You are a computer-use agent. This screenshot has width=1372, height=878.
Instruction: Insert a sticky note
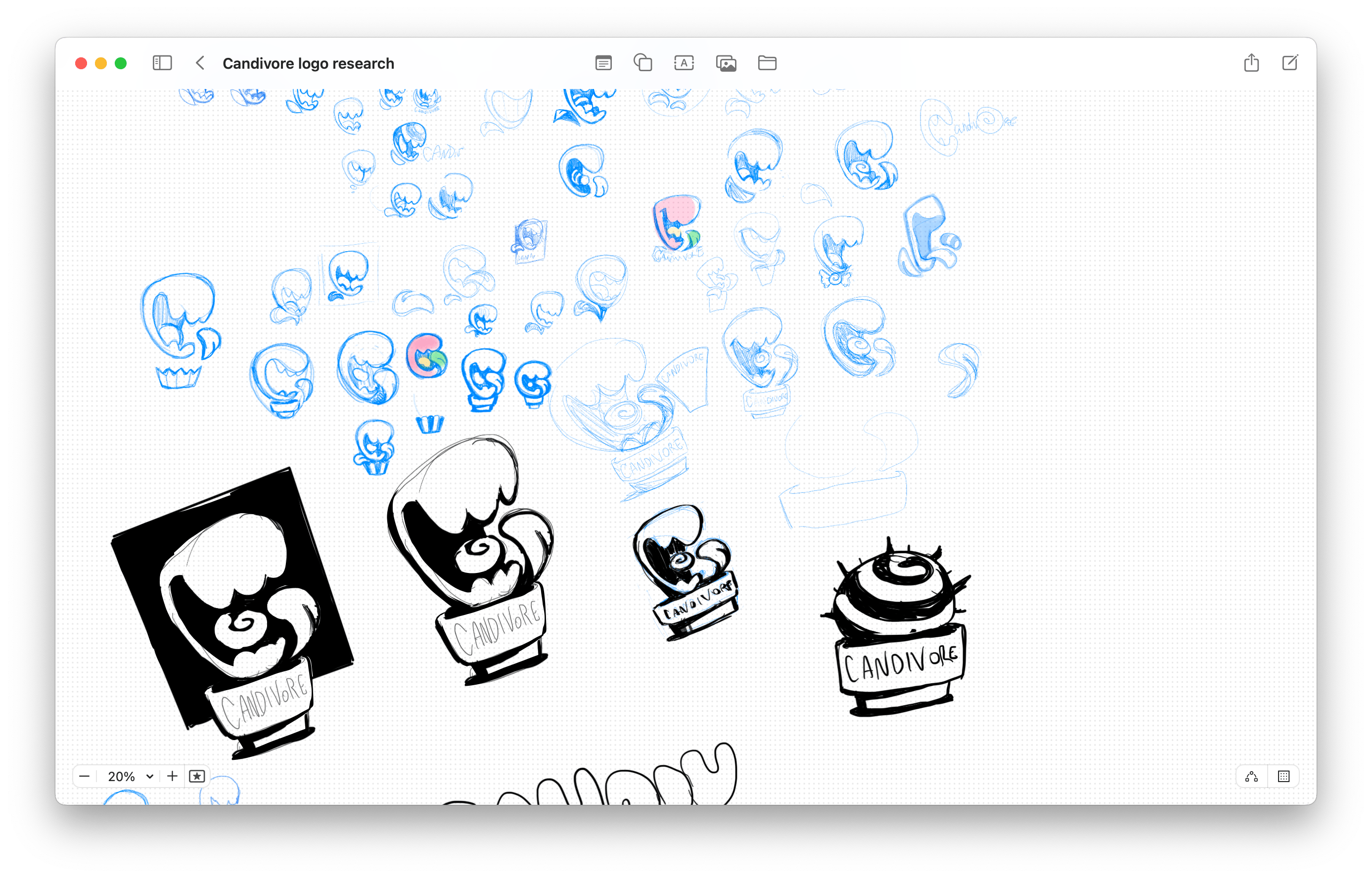(x=603, y=63)
